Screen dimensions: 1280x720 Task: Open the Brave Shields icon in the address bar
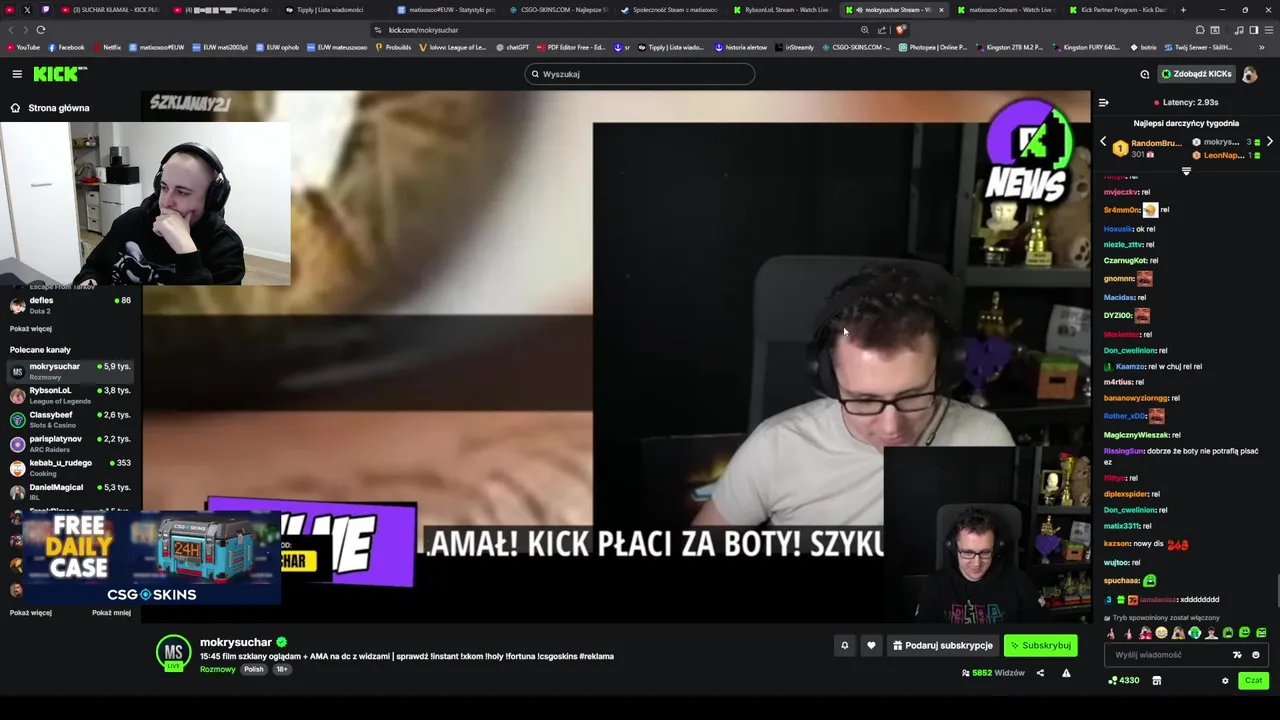(901, 30)
